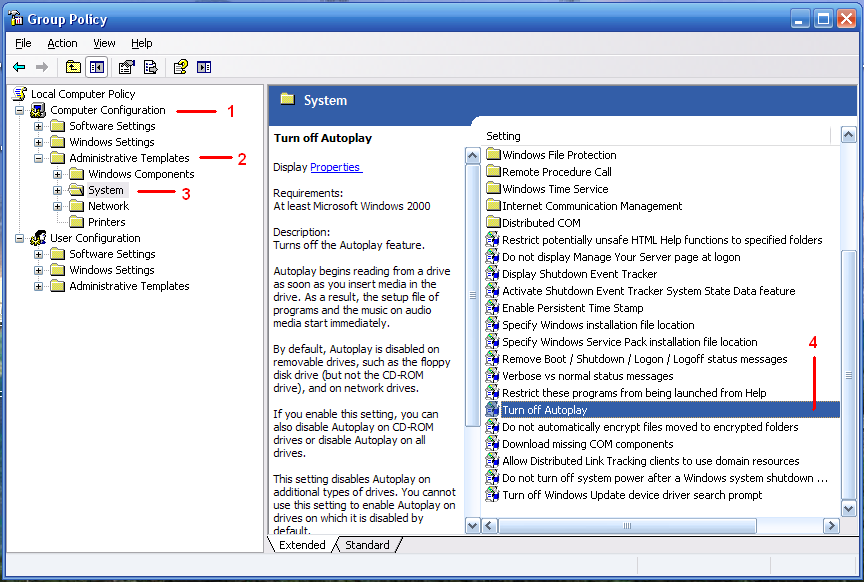Select the Printers folder in tree
The image size is (864, 582).
pyautogui.click(x=106, y=222)
